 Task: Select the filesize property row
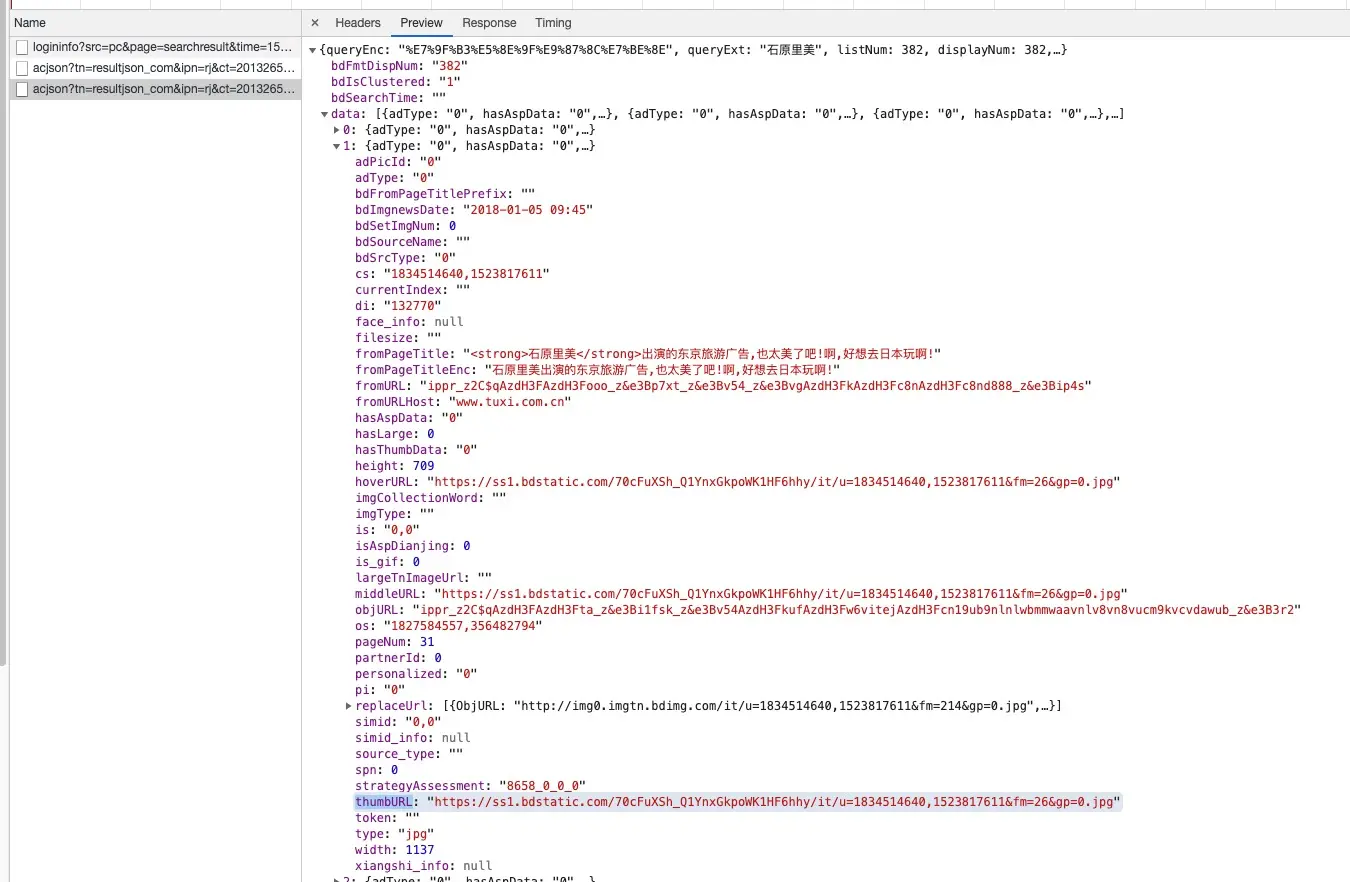(x=398, y=338)
